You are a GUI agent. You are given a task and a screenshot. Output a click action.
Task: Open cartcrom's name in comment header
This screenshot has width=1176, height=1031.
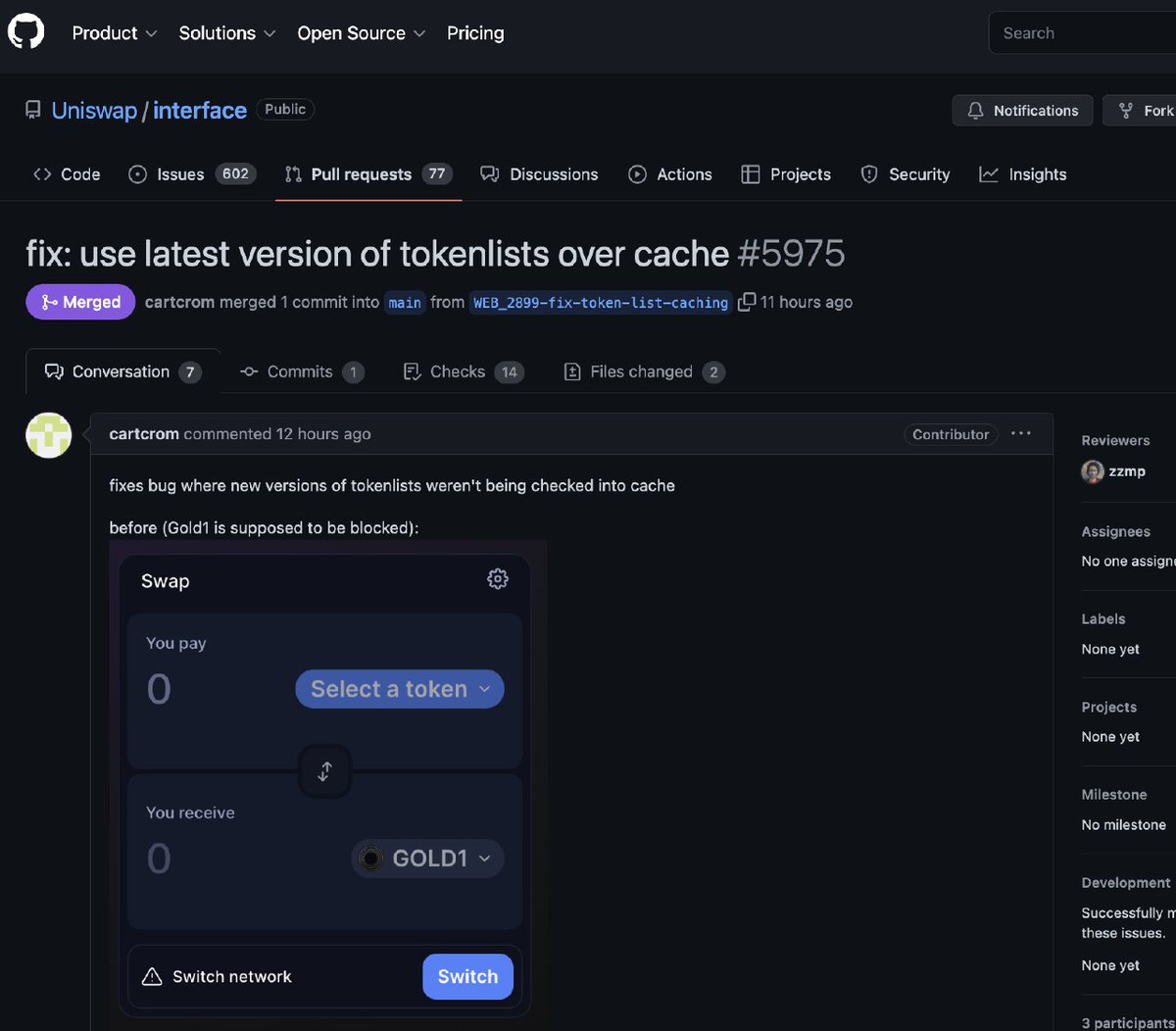(x=144, y=434)
